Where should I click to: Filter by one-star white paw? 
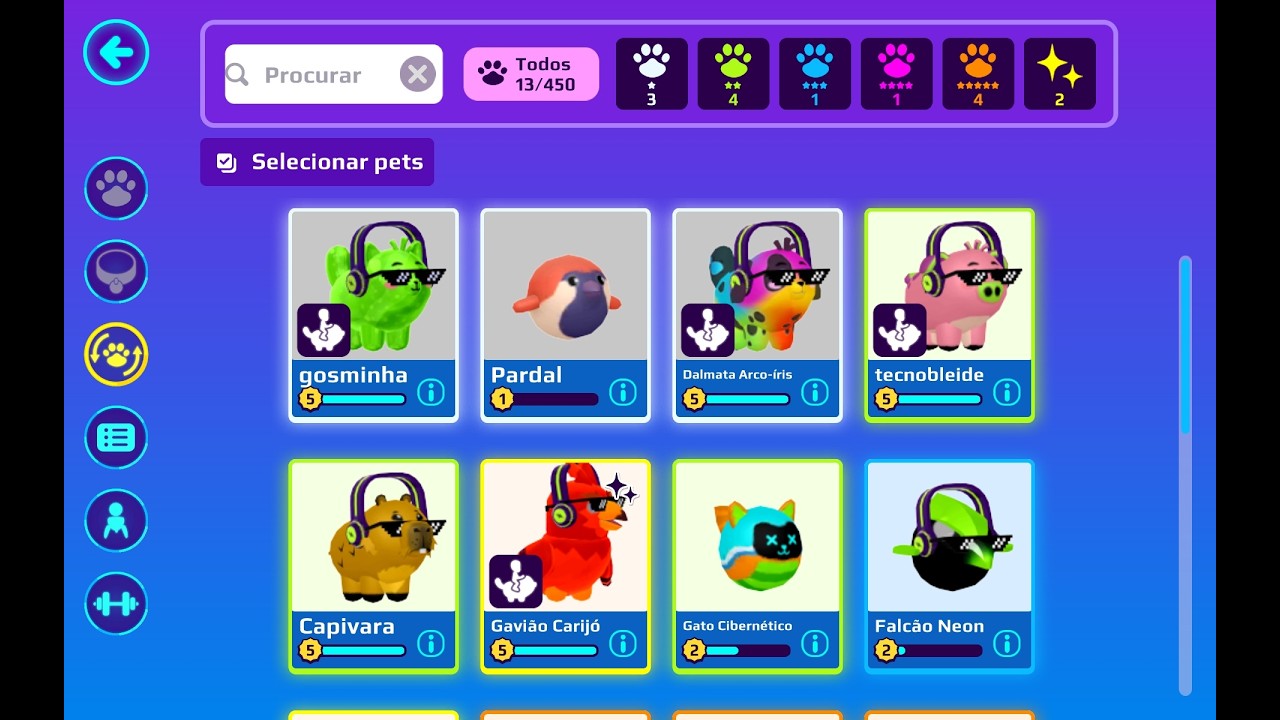652,74
